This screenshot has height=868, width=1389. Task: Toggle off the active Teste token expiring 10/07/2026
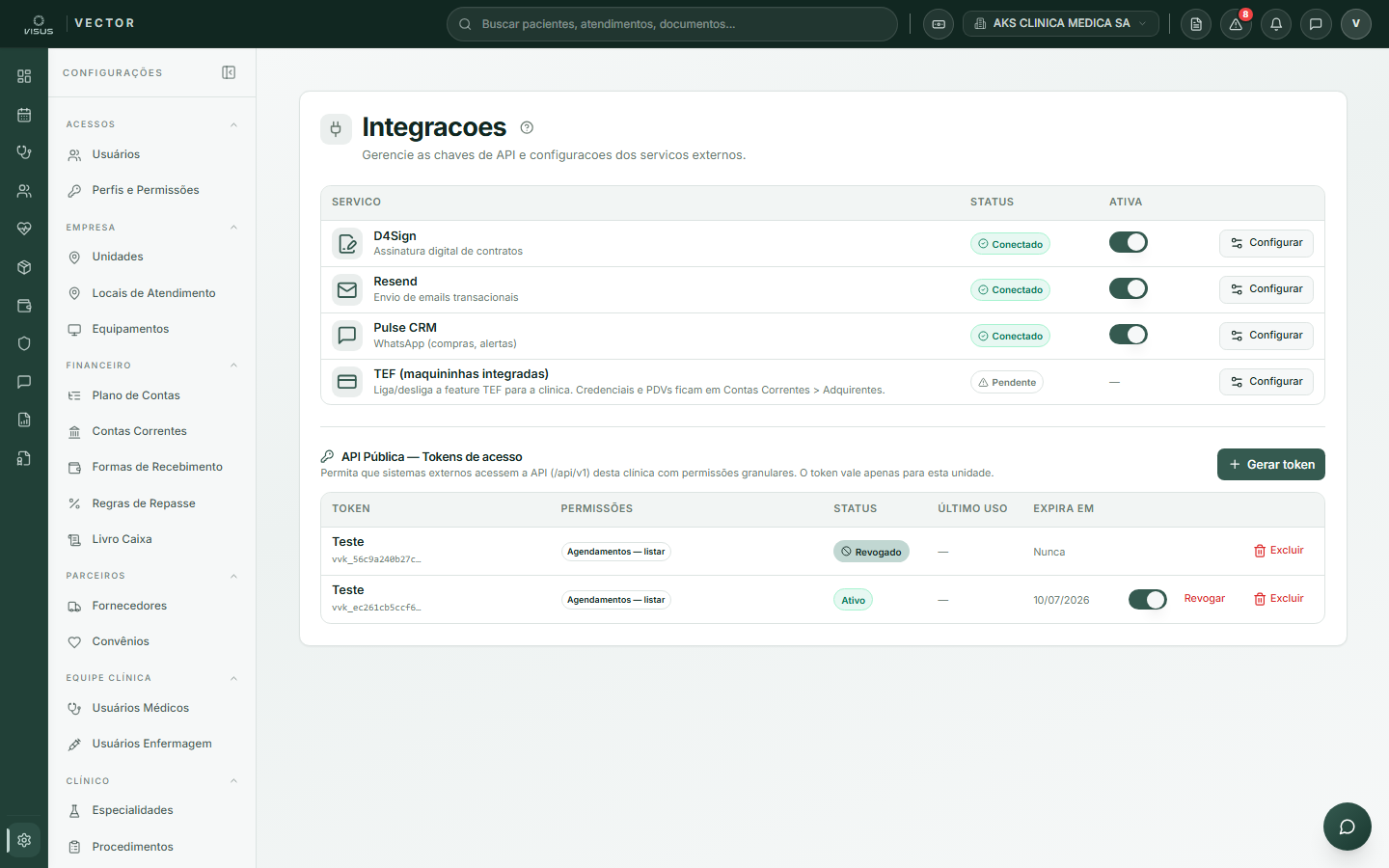1148,600
